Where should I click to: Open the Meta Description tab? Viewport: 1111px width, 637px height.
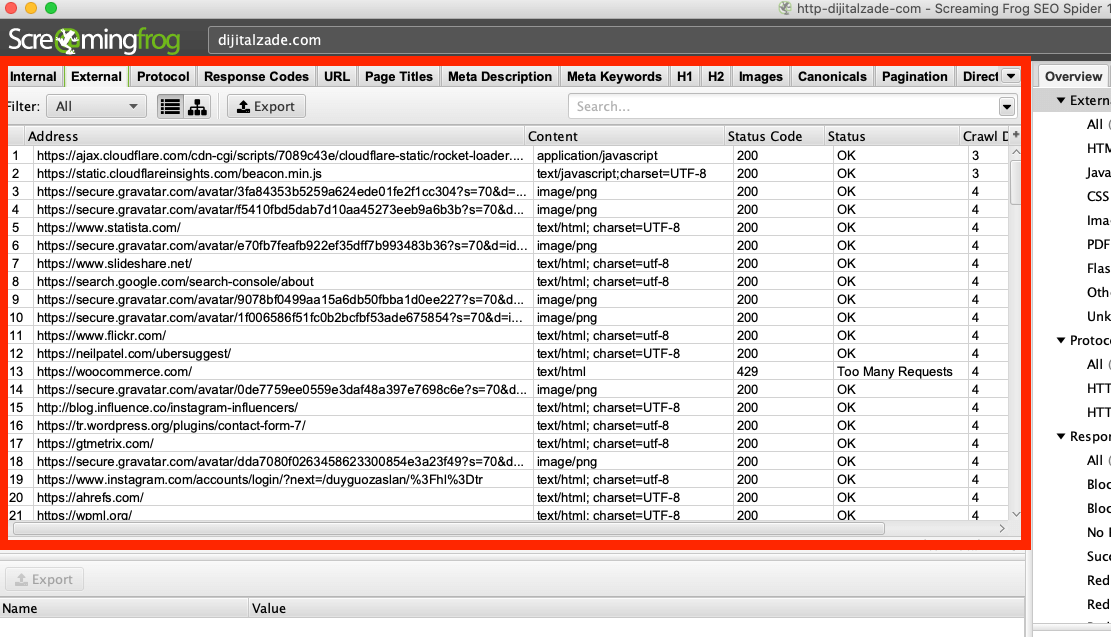pos(500,77)
